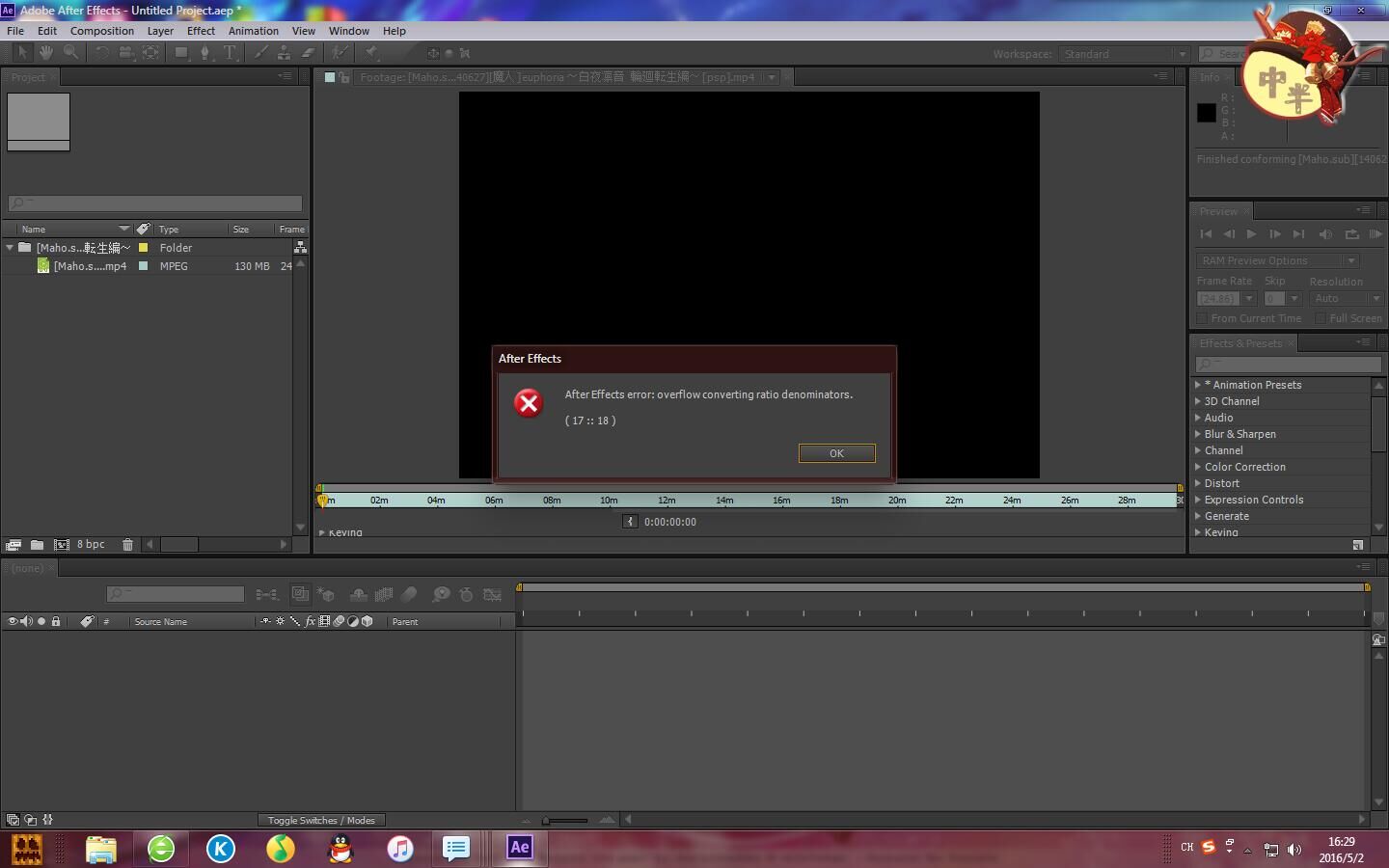Open the Layer menu

[160, 31]
